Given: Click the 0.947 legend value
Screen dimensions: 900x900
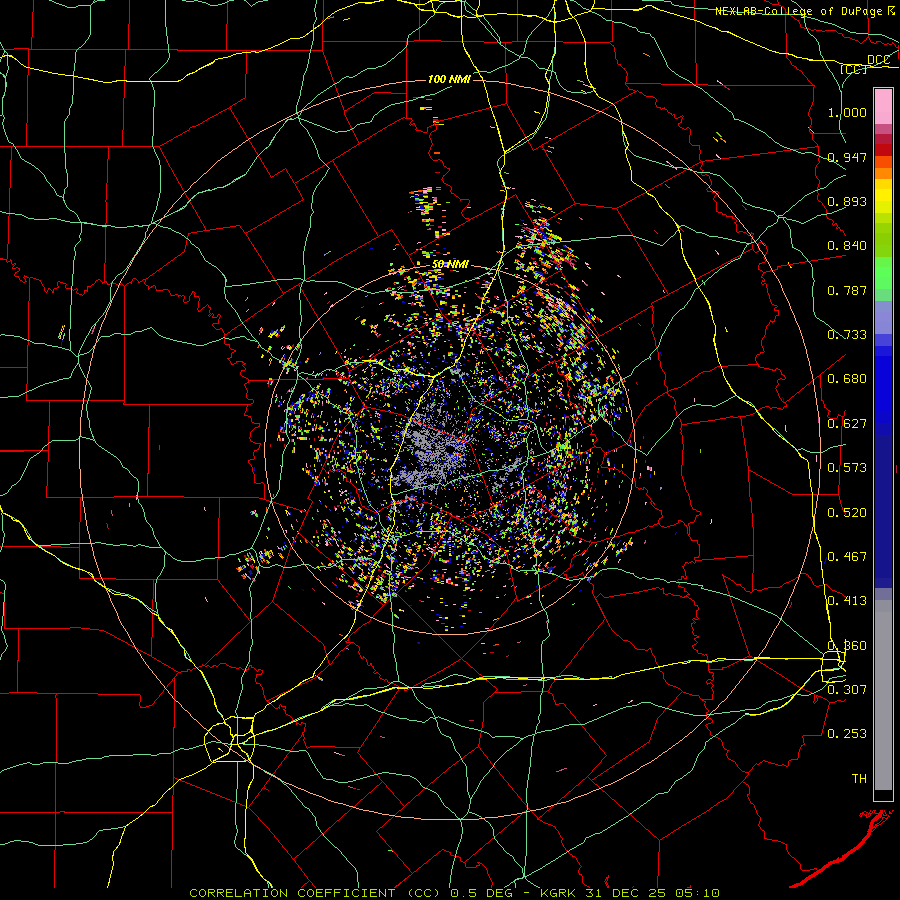Looking at the screenshot, I should 847,157.
